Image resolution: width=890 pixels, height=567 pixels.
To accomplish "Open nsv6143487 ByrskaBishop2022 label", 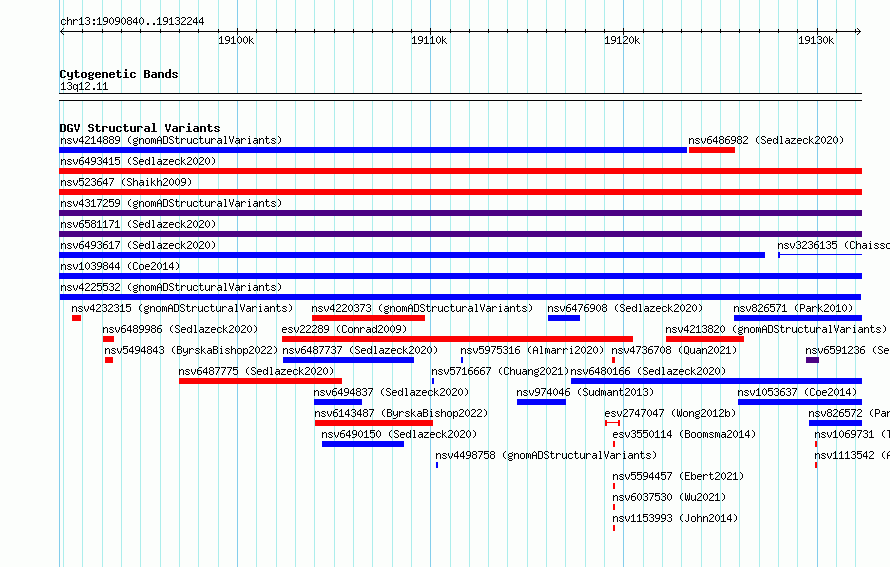I will [x=401, y=413].
